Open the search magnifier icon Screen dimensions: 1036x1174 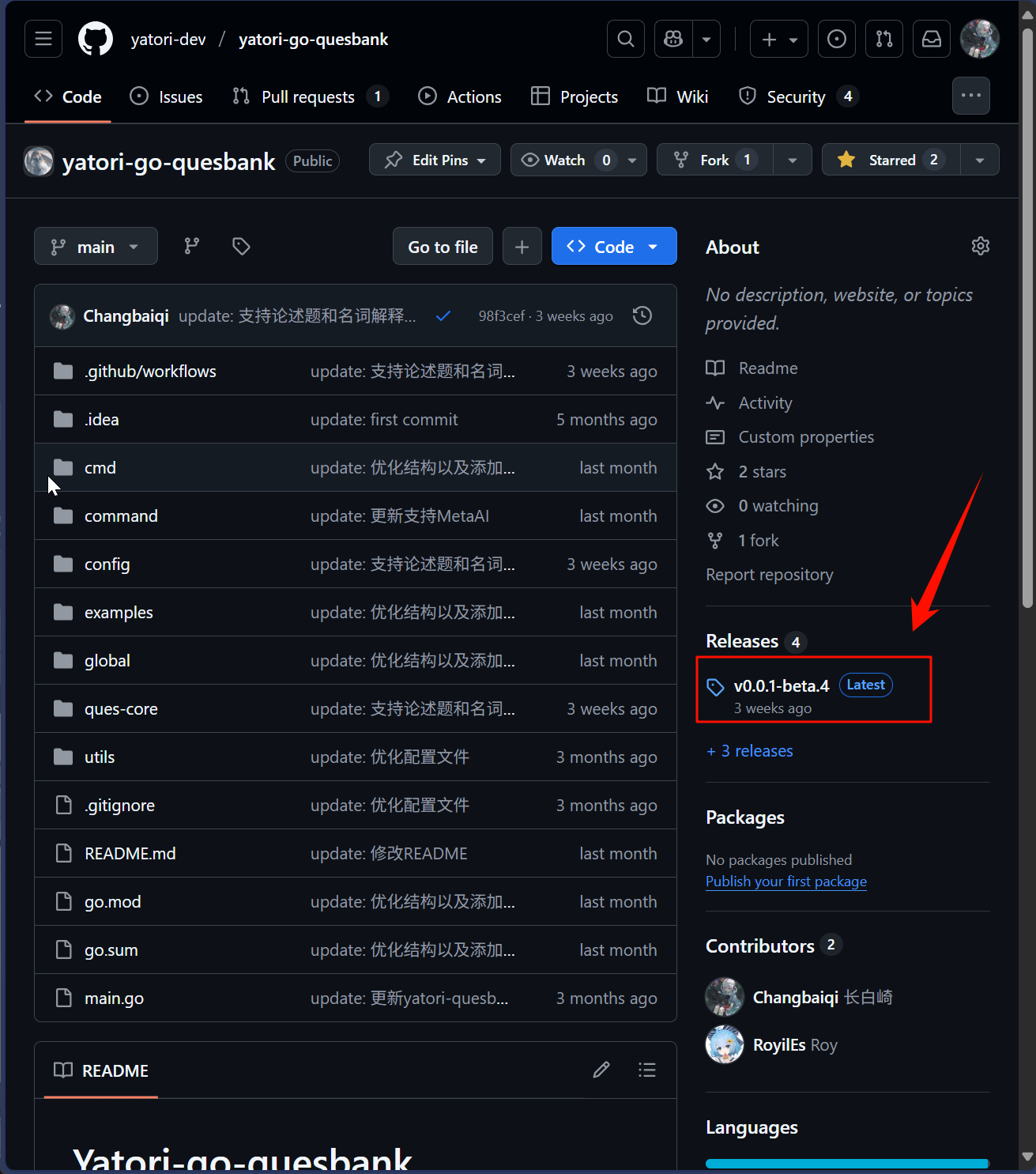(x=625, y=39)
